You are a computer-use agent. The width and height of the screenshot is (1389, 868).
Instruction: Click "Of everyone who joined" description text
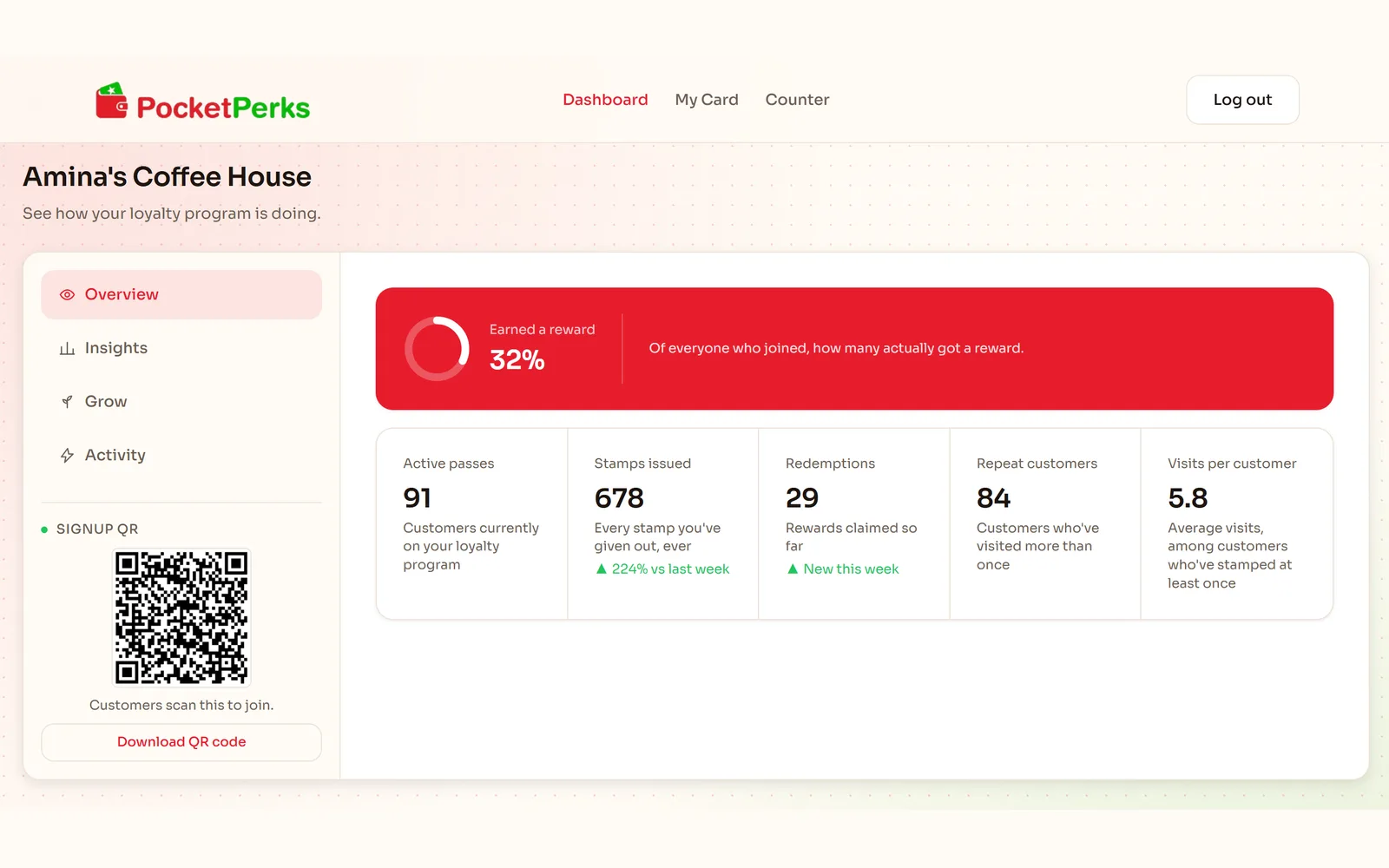836,348
